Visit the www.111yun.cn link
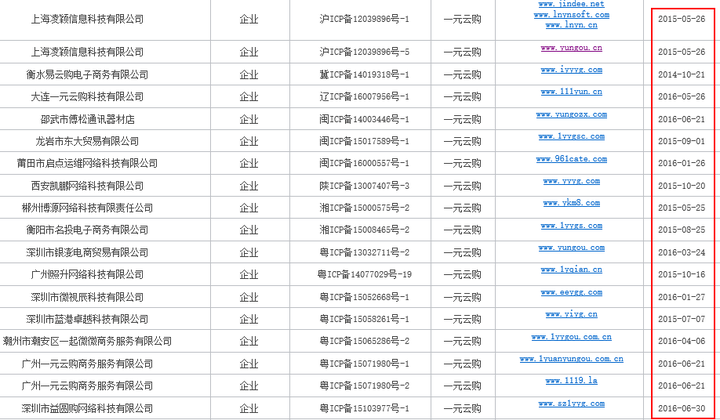Image resolution: width=720 pixels, height=420 pixels. 571,92
